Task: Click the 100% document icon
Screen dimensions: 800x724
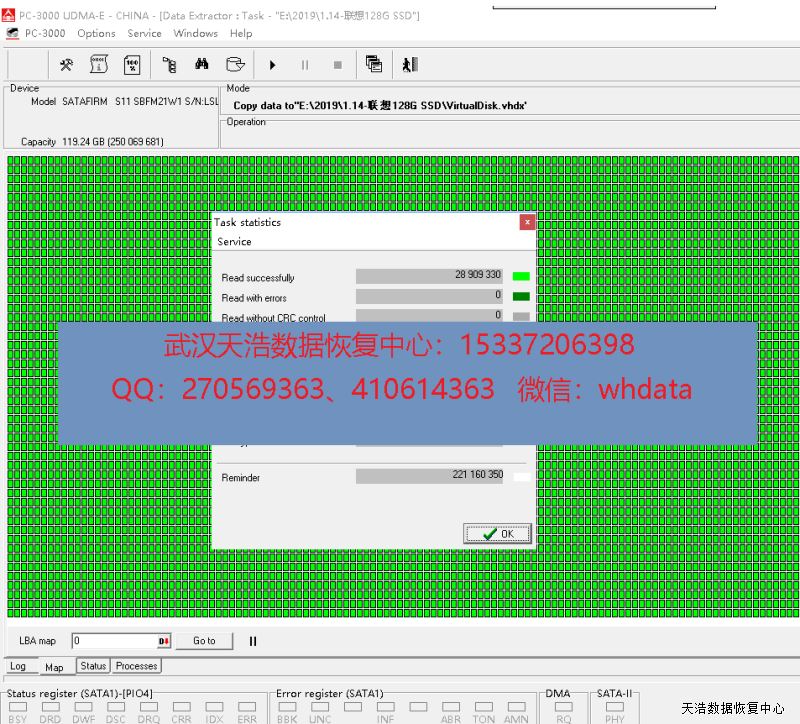Action: 131,65
